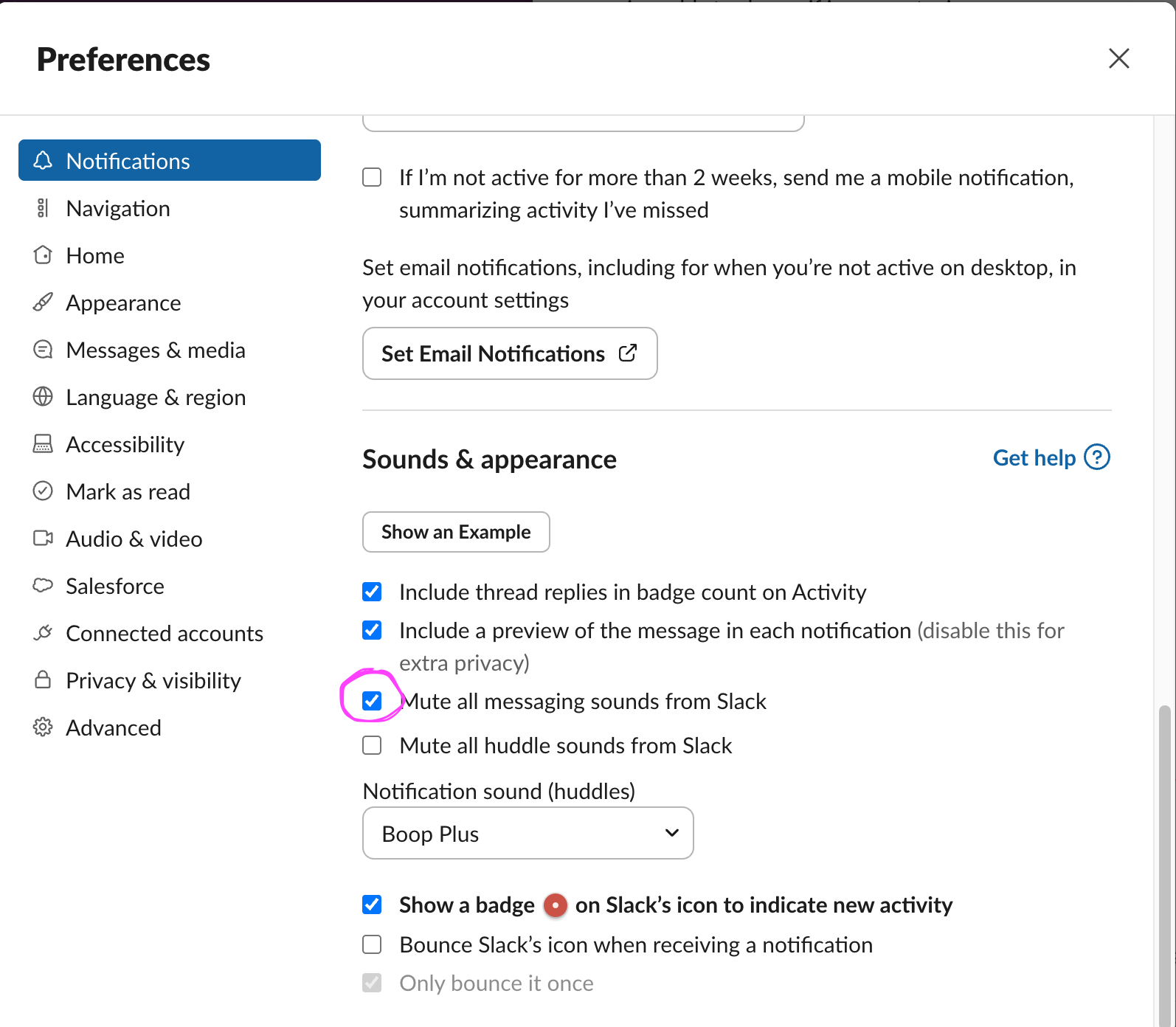Click the rocket icon next to Appearance

43,302
